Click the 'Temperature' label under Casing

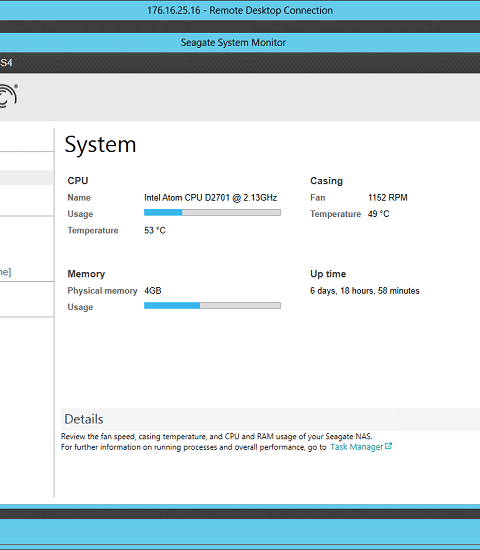pos(335,214)
